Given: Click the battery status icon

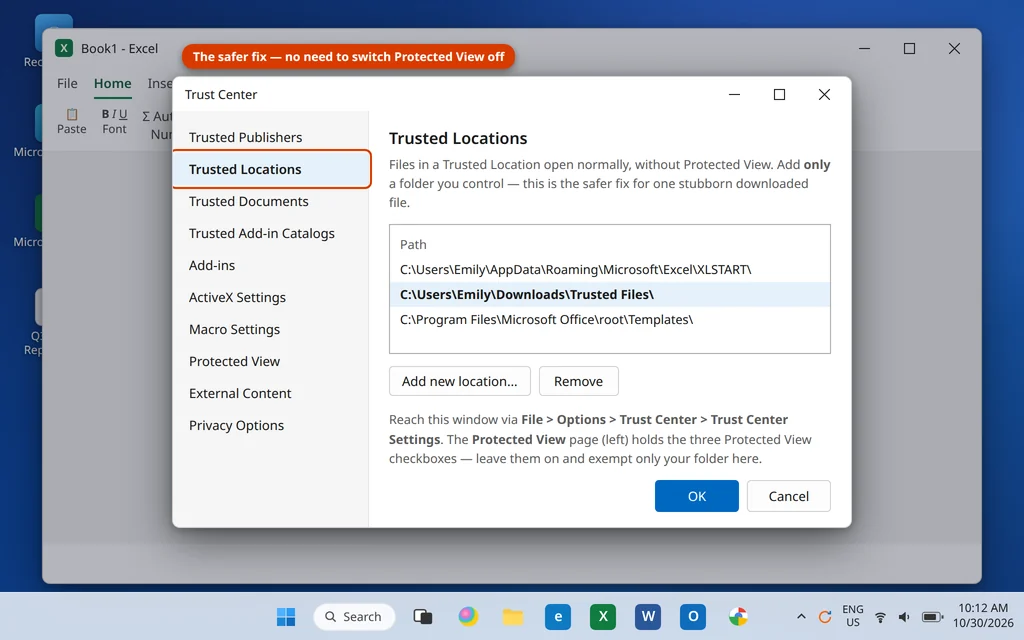Looking at the screenshot, I should [933, 617].
